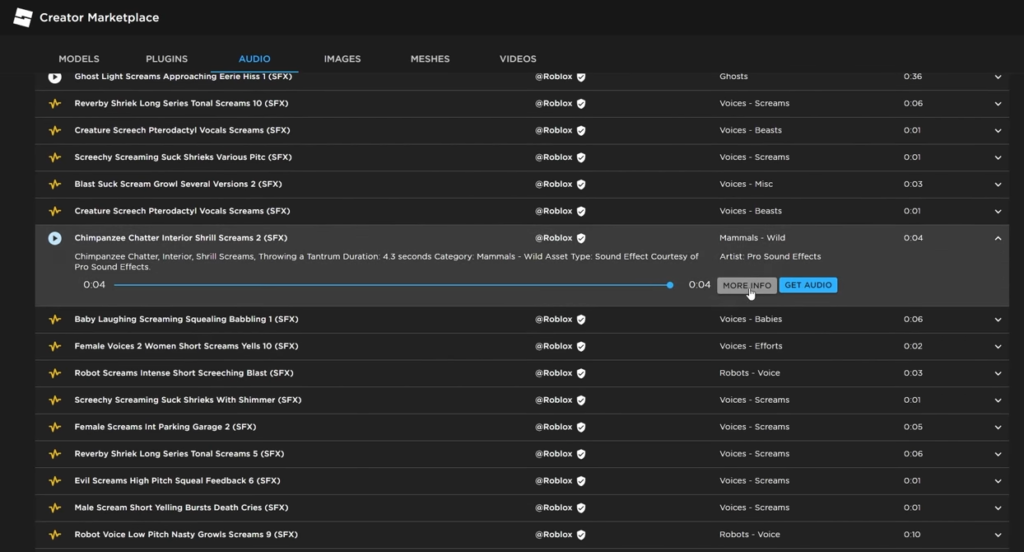Expand Screechy Screaming Various Pitc row

[x=998, y=157]
